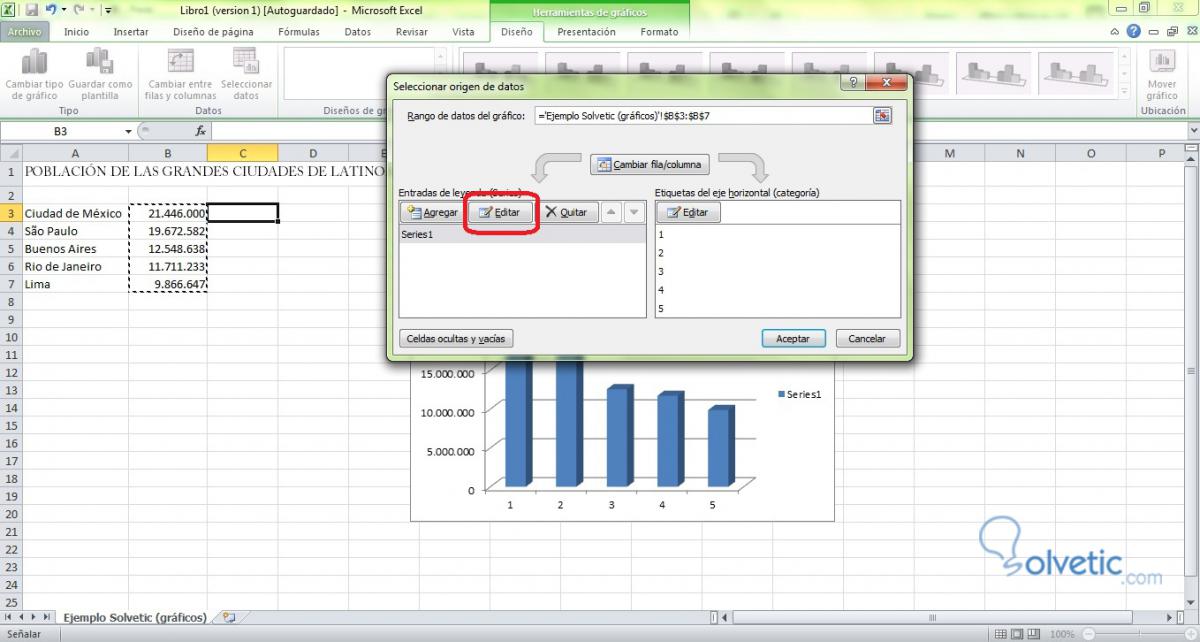Click the Agregar series button
This screenshot has height=642, width=1200.
point(432,212)
